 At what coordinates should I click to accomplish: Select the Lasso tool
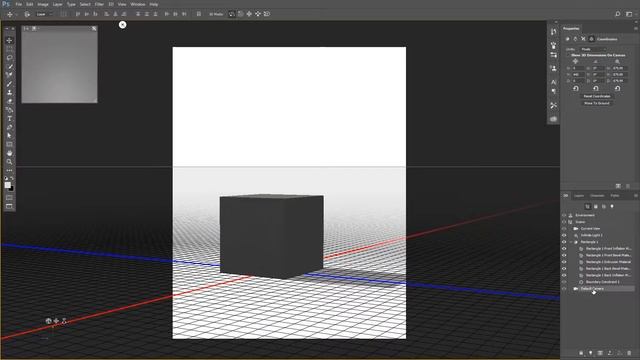pyautogui.click(x=9, y=58)
